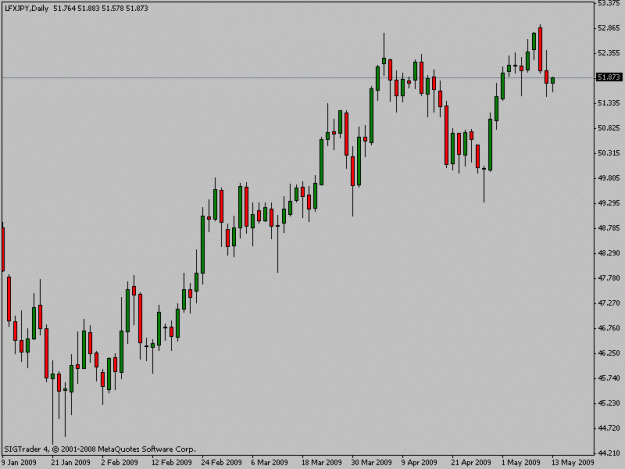Select the 52.355 price level label

(609, 53)
